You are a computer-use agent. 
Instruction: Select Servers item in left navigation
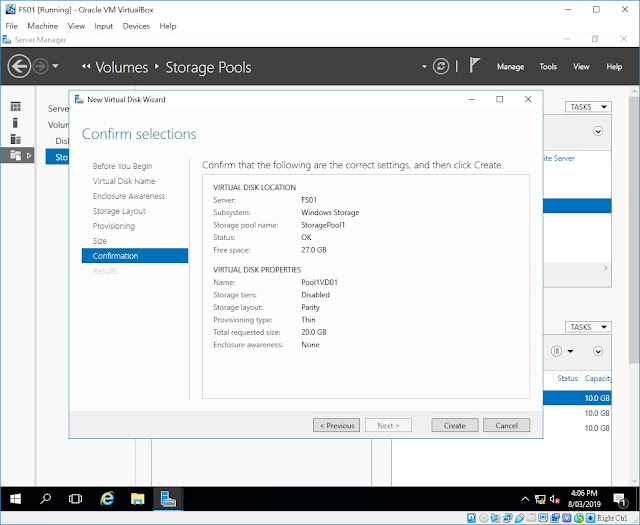58,109
